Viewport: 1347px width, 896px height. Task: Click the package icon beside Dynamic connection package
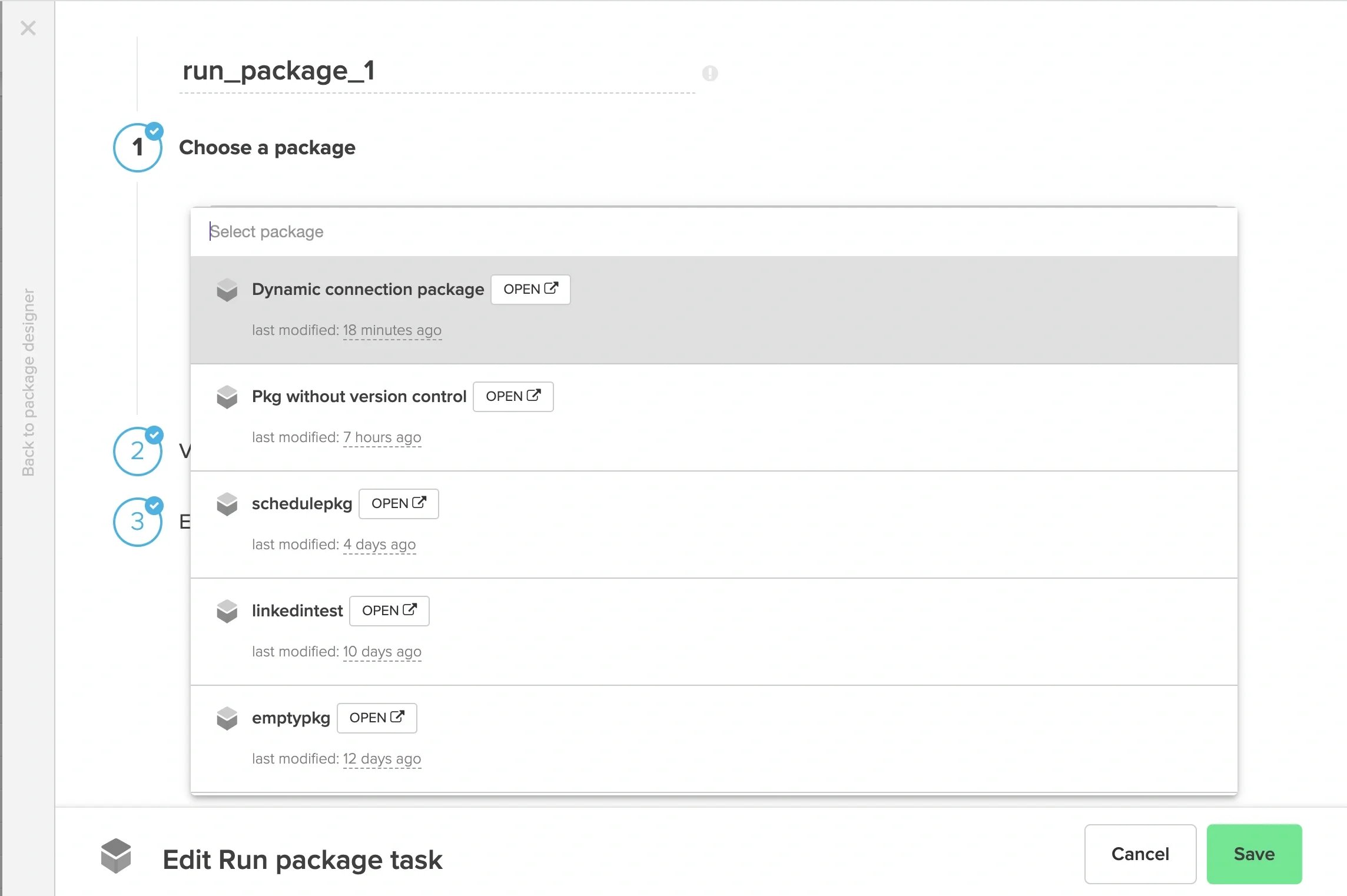227,289
